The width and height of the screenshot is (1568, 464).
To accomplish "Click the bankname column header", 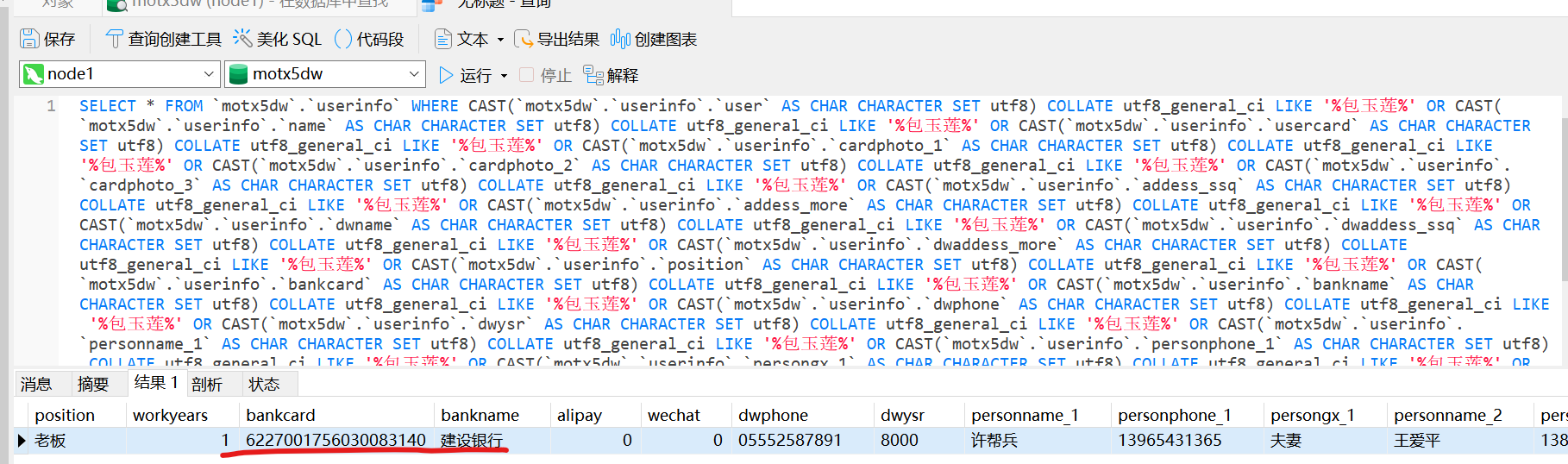I will tap(492, 415).
